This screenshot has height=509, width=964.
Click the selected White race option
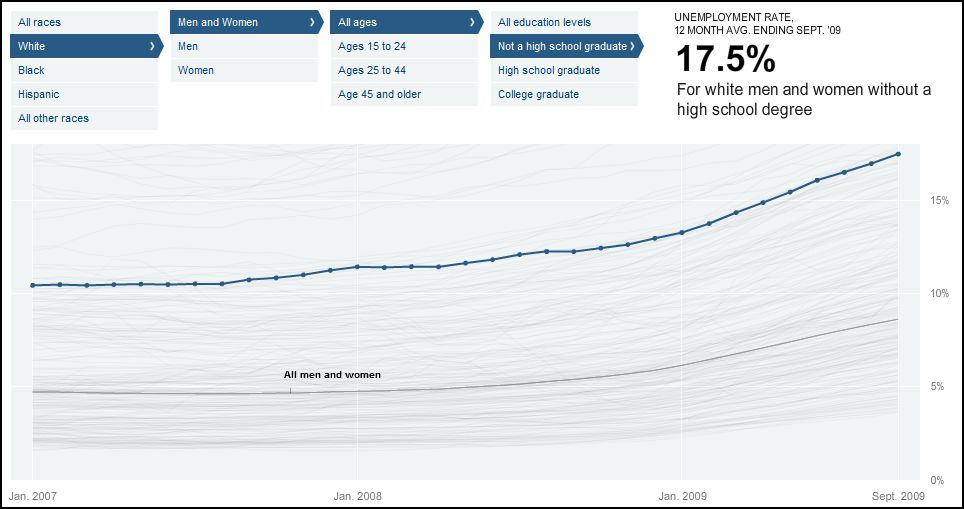tap(32, 46)
